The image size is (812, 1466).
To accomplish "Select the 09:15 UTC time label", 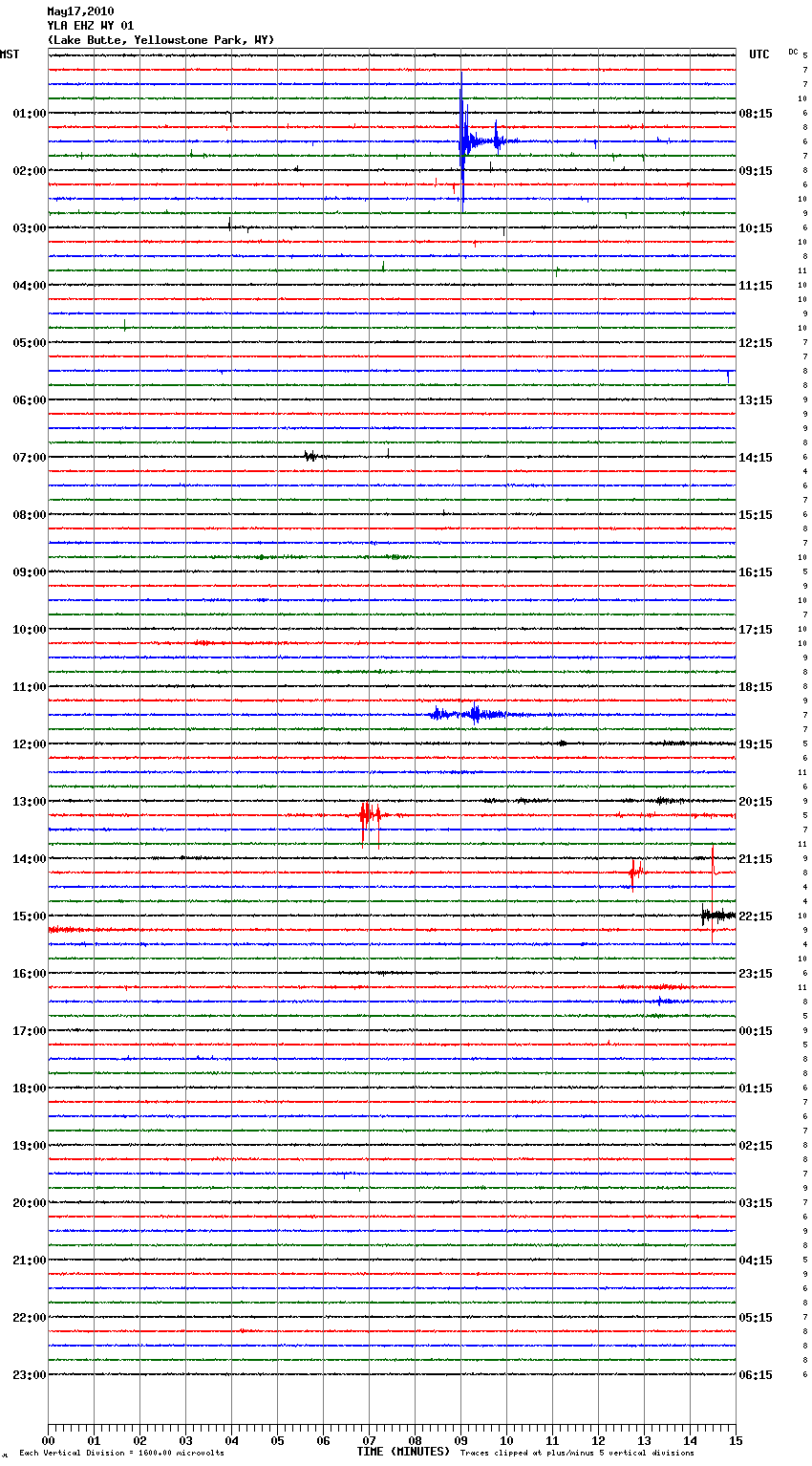I will point(756,170).
